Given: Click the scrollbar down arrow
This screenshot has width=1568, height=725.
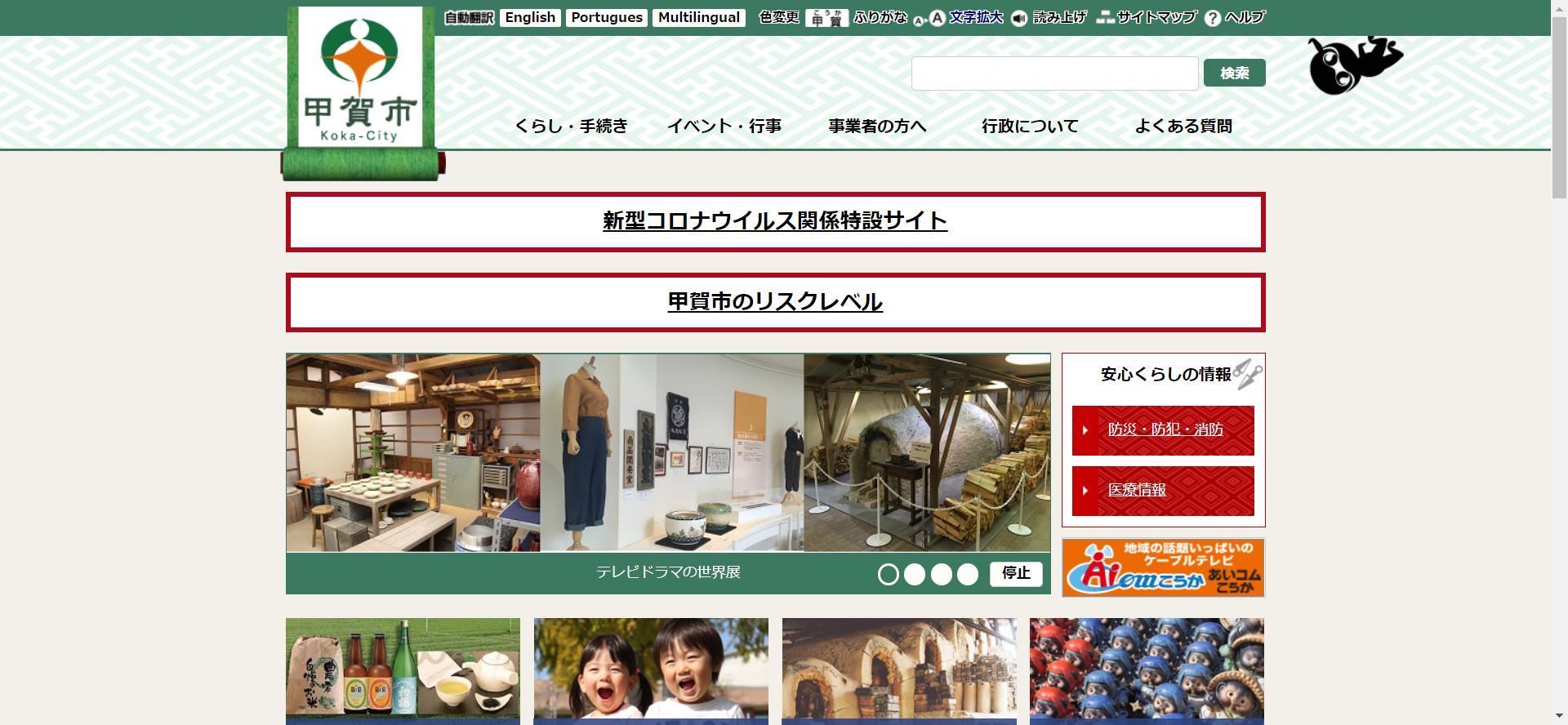Looking at the screenshot, I should tap(1559, 718).
